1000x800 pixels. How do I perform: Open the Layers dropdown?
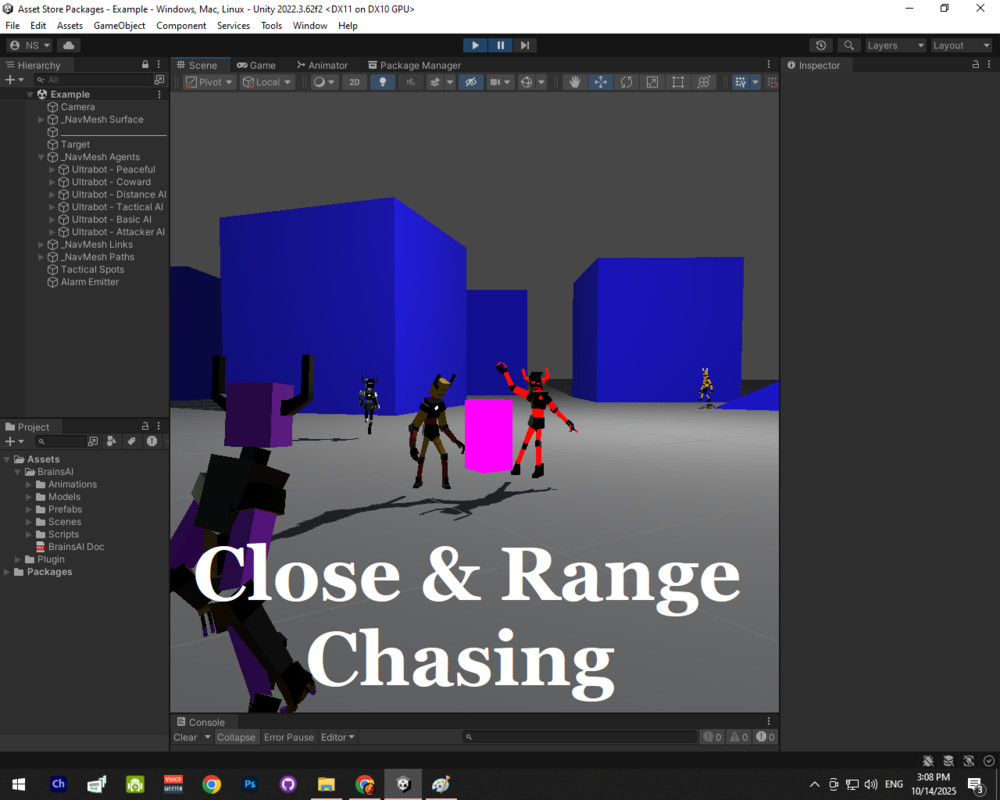pyautogui.click(x=895, y=45)
